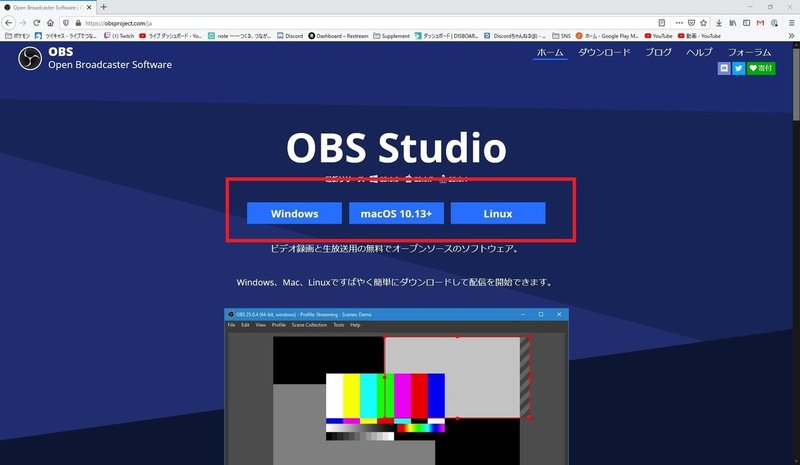Screen dimensions: 800x465
Task: Go back with the browser back arrow
Action: pyautogui.click(x=8, y=23)
